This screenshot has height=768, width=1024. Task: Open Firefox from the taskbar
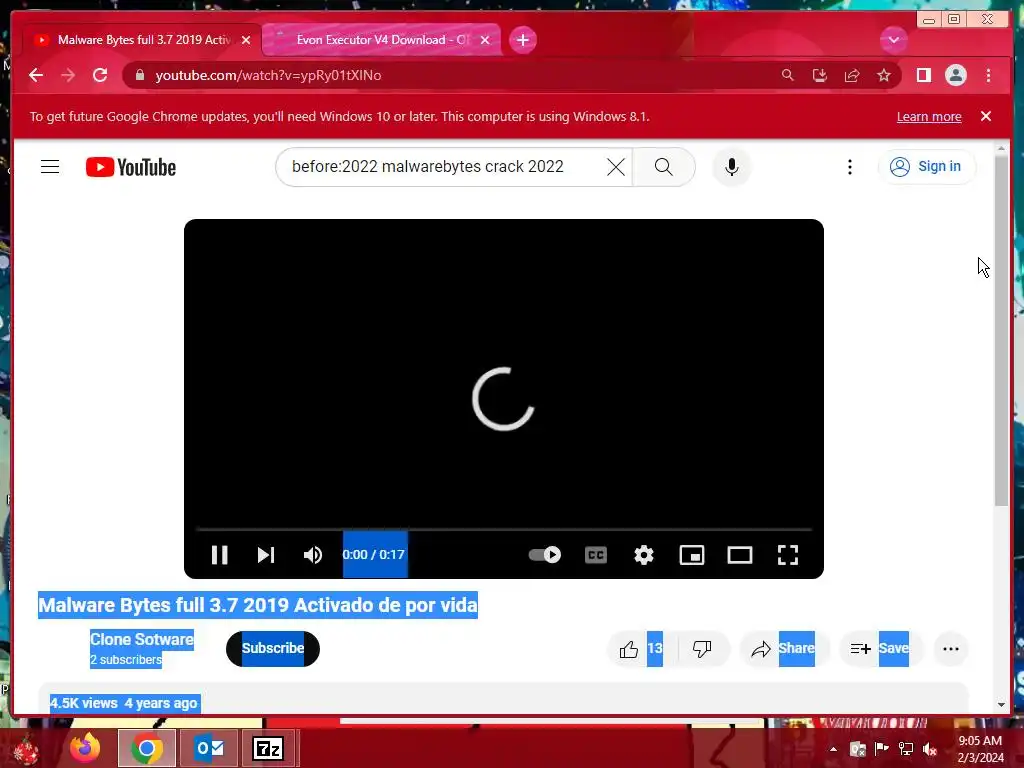[x=86, y=748]
